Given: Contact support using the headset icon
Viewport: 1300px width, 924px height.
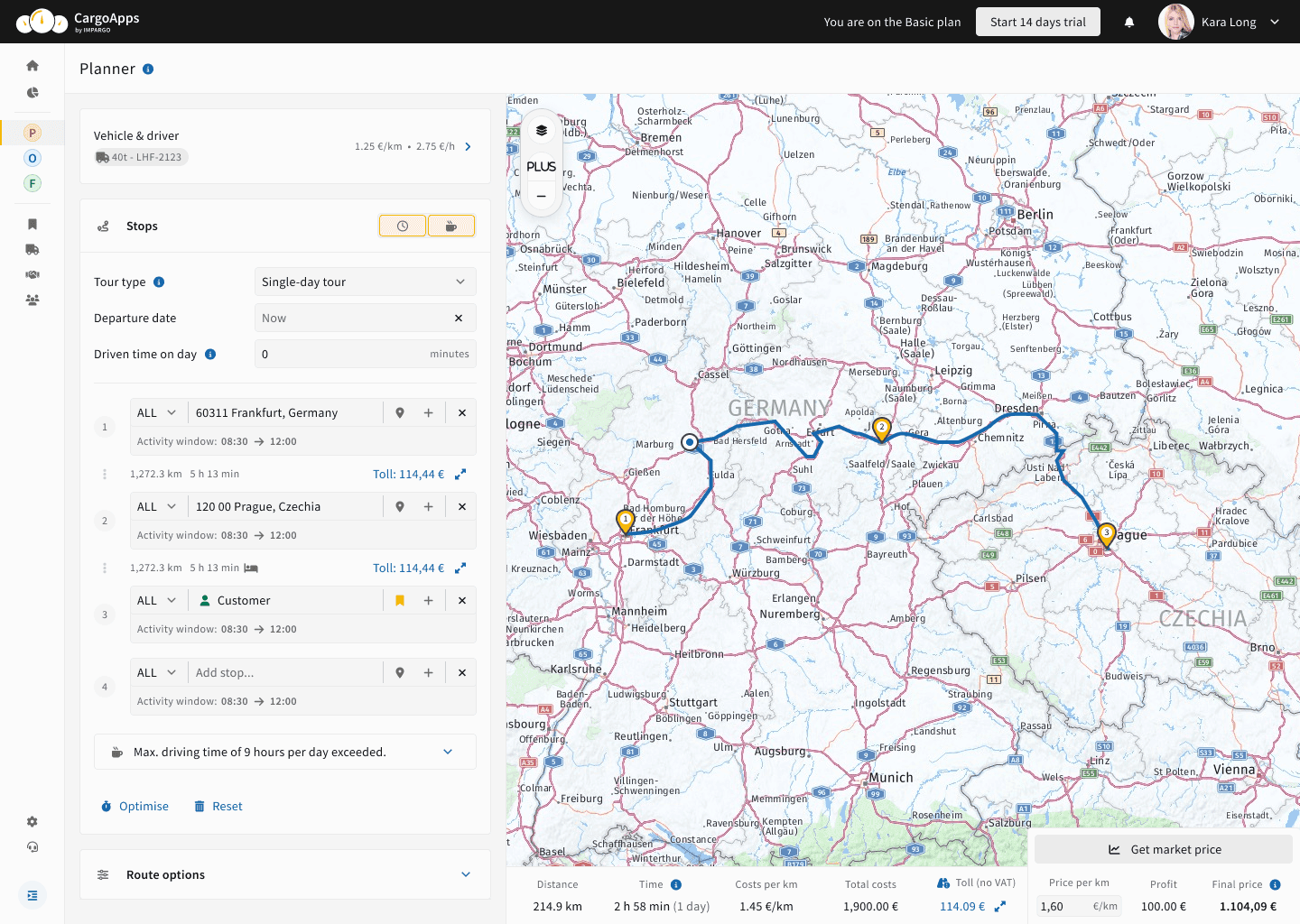Looking at the screenshot, I should tap(32, 846).
